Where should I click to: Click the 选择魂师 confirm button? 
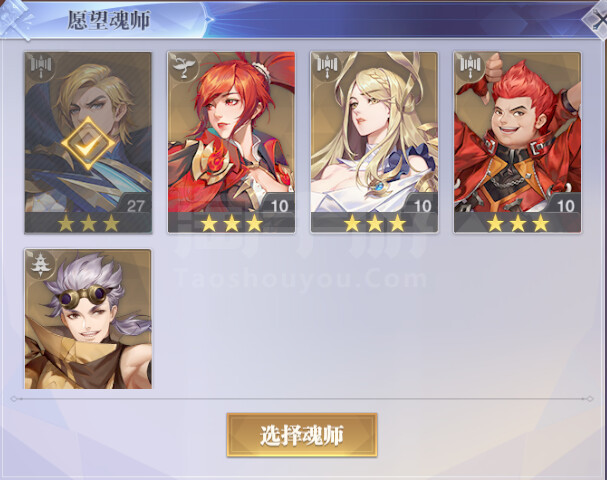click(302, 435)
